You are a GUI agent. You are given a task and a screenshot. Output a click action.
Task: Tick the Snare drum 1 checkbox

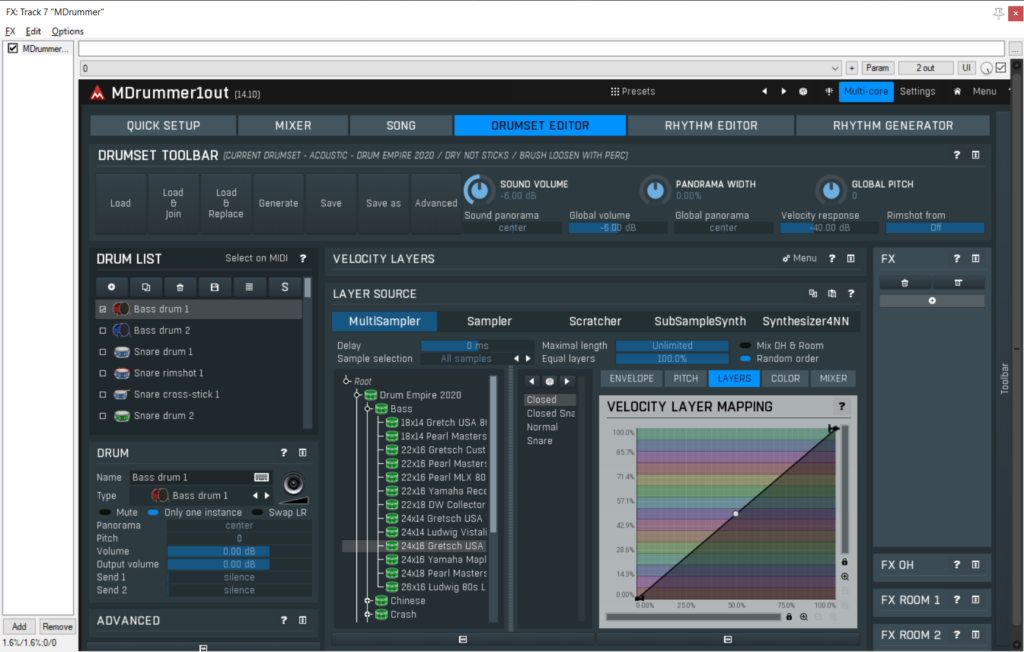pos(103,352)
